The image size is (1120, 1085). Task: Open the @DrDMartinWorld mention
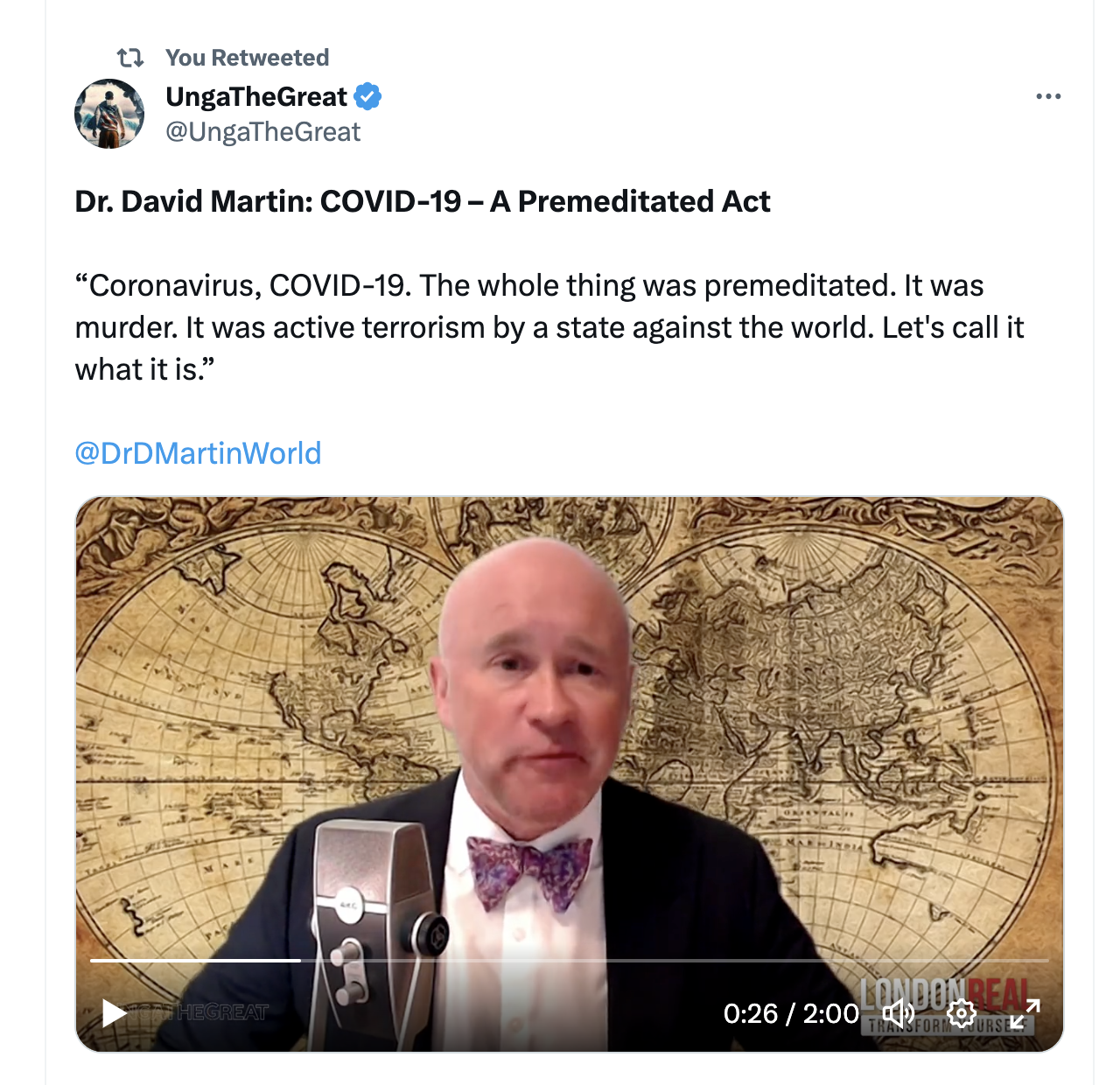coord(199,453)
